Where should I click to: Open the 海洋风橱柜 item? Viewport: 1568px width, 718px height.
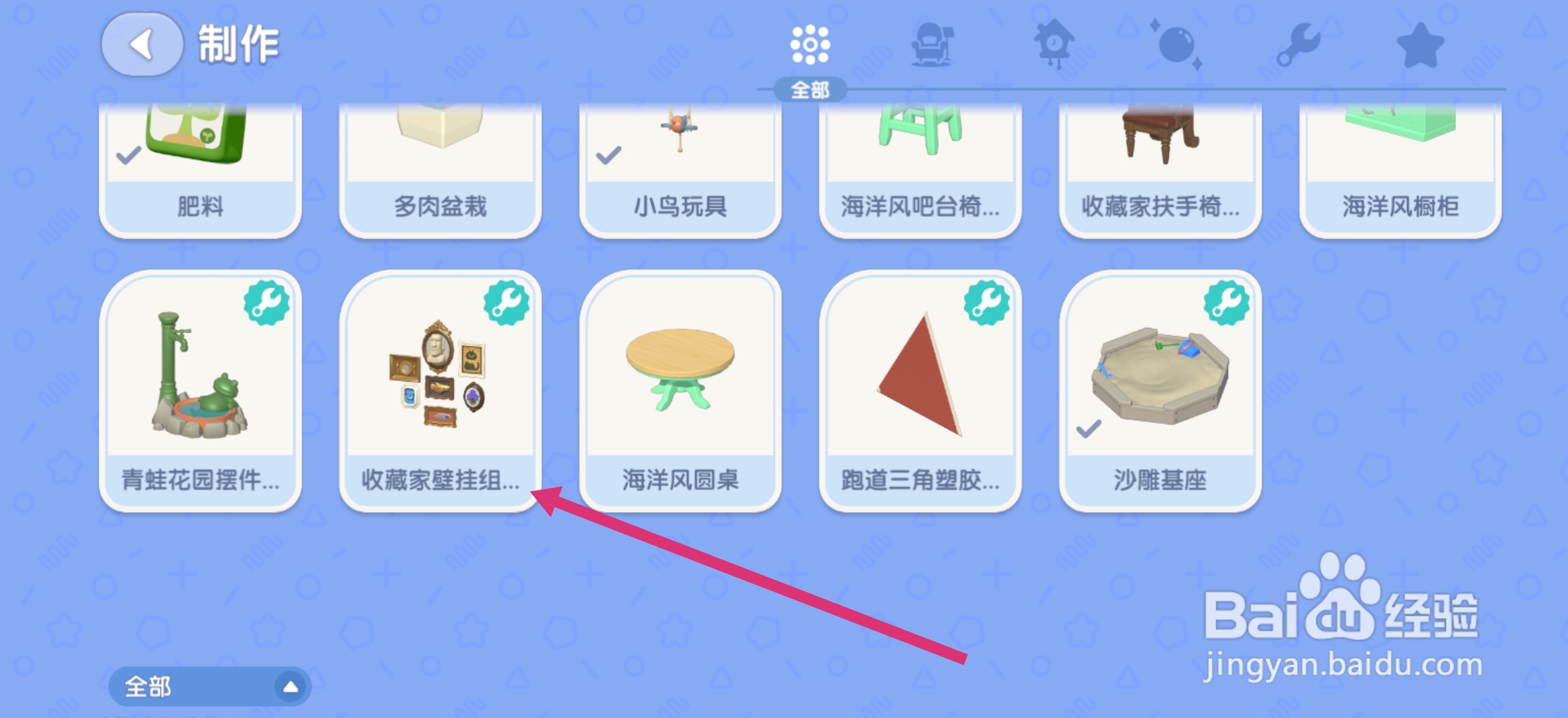[1400, 170]
